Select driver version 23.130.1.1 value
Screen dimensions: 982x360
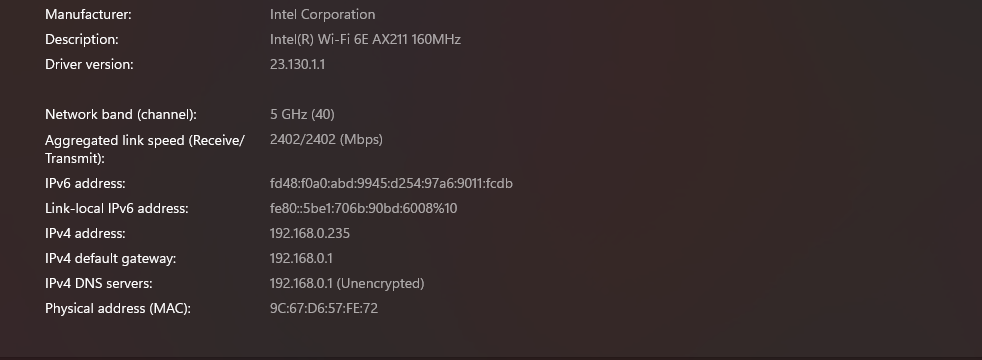point(297,64)
